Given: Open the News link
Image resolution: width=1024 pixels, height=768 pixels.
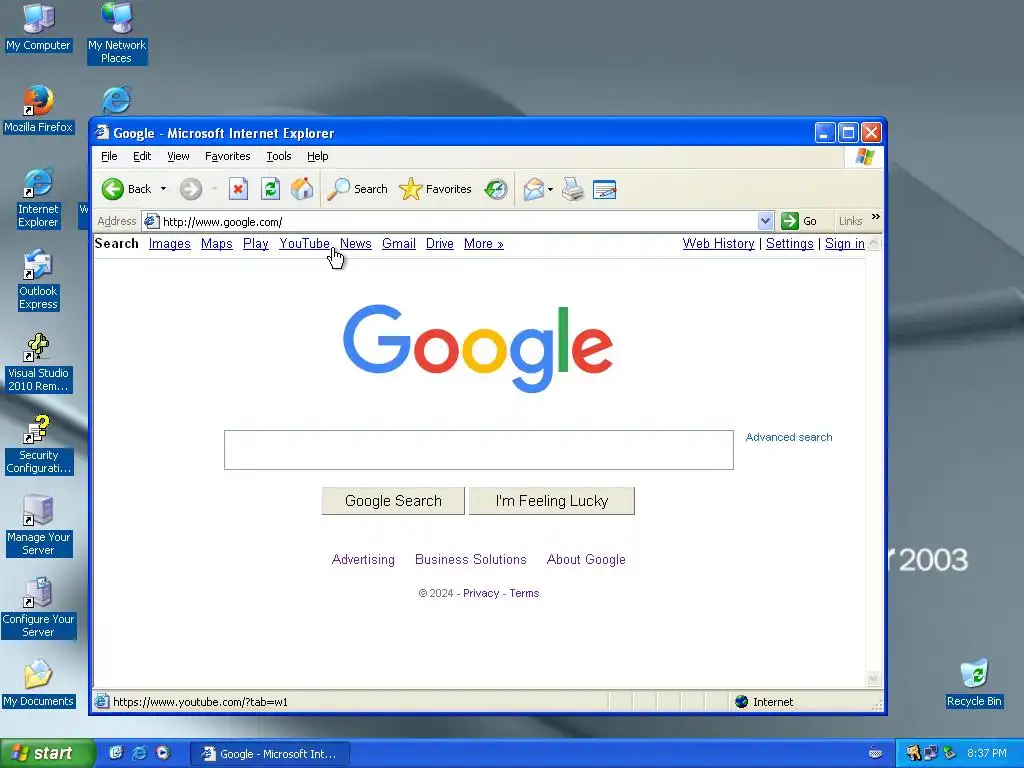Looking at the screenshot, I should (355, 244).
